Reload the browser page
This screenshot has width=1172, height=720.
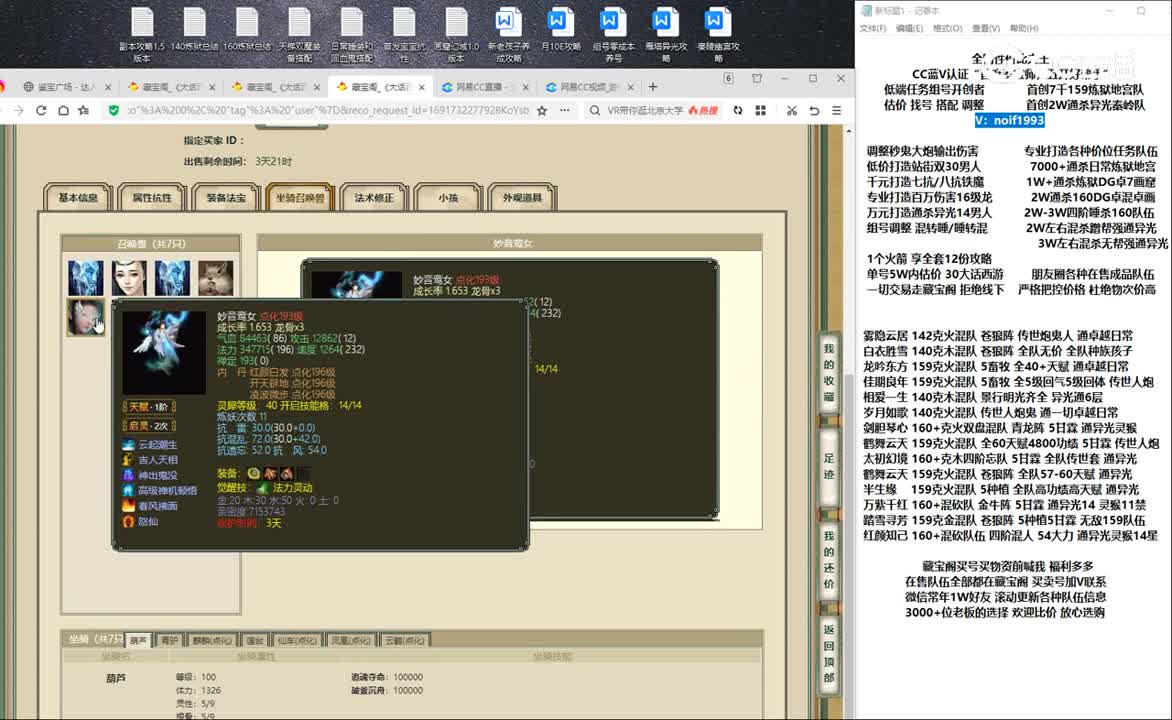coord(41,111)
